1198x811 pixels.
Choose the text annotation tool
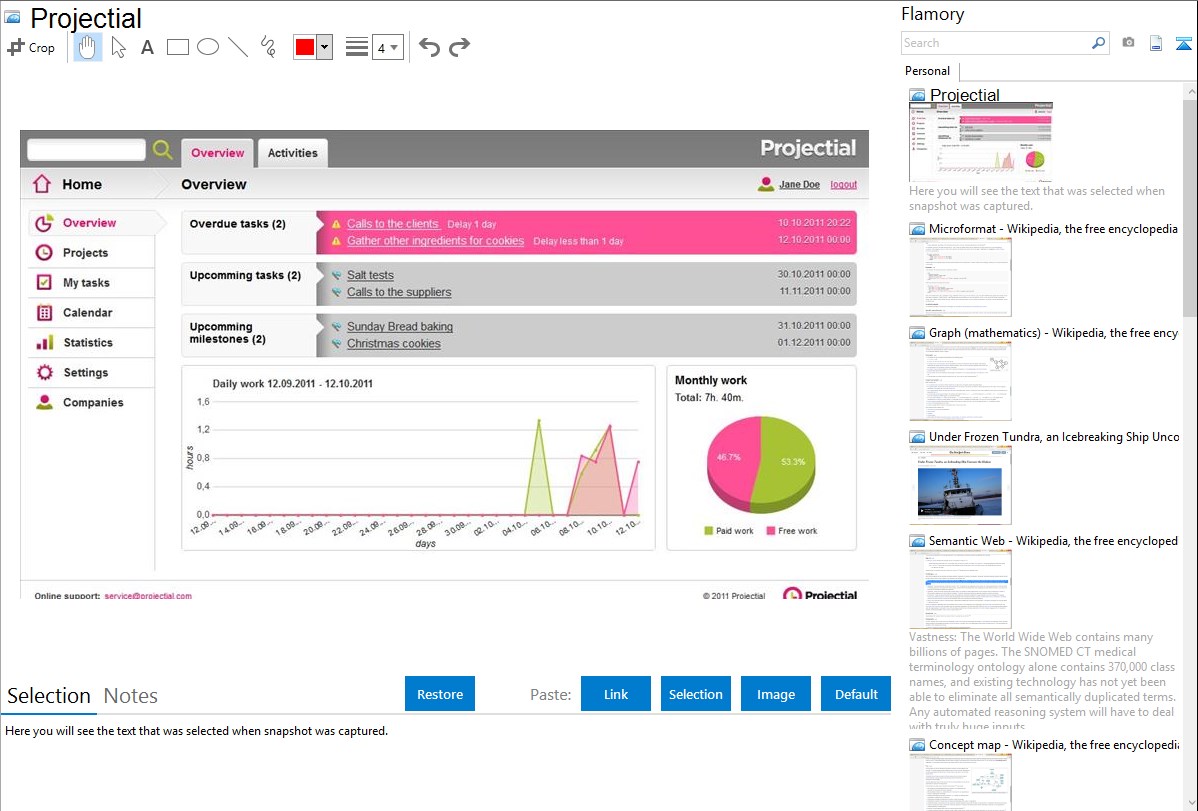[x=147, y=47]
